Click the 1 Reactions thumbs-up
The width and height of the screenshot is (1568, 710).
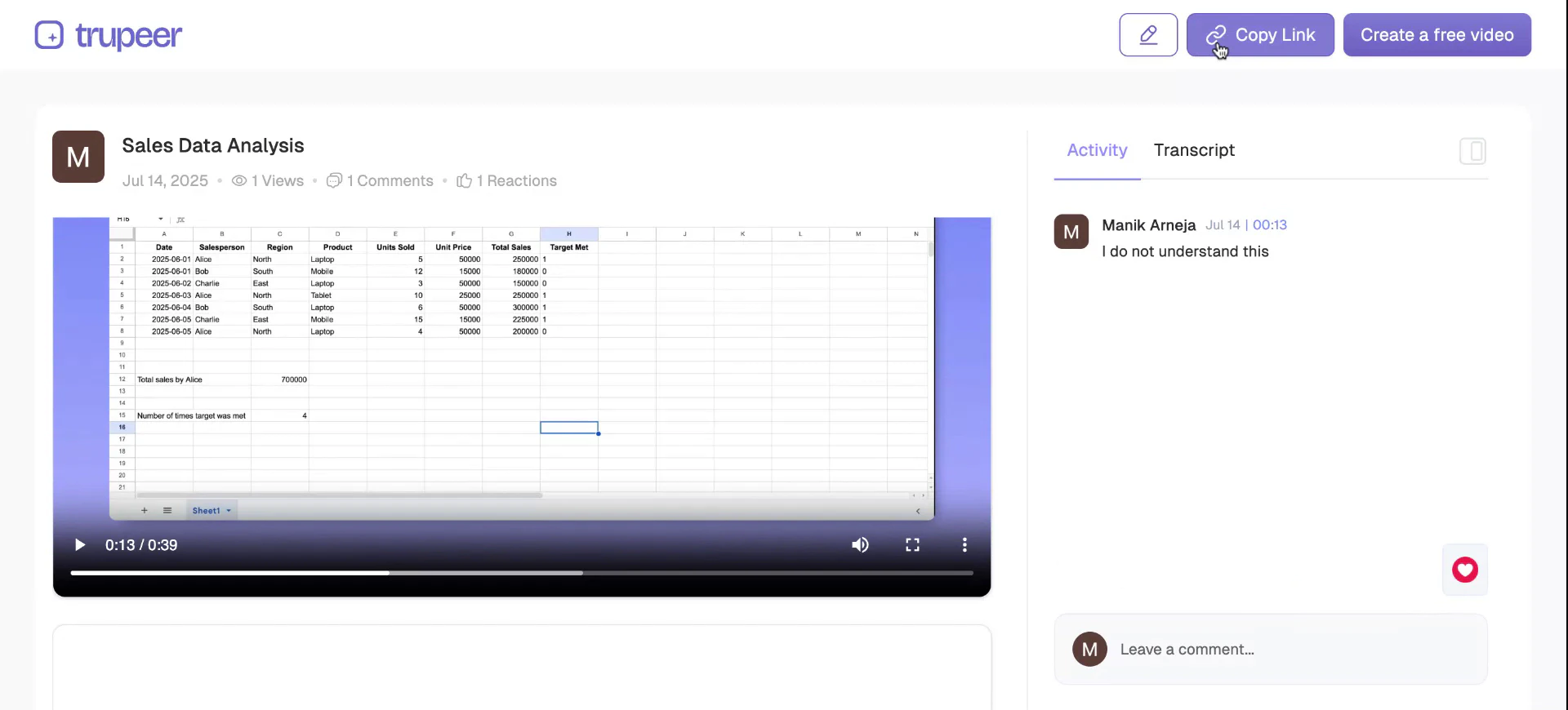coord(464,180)
